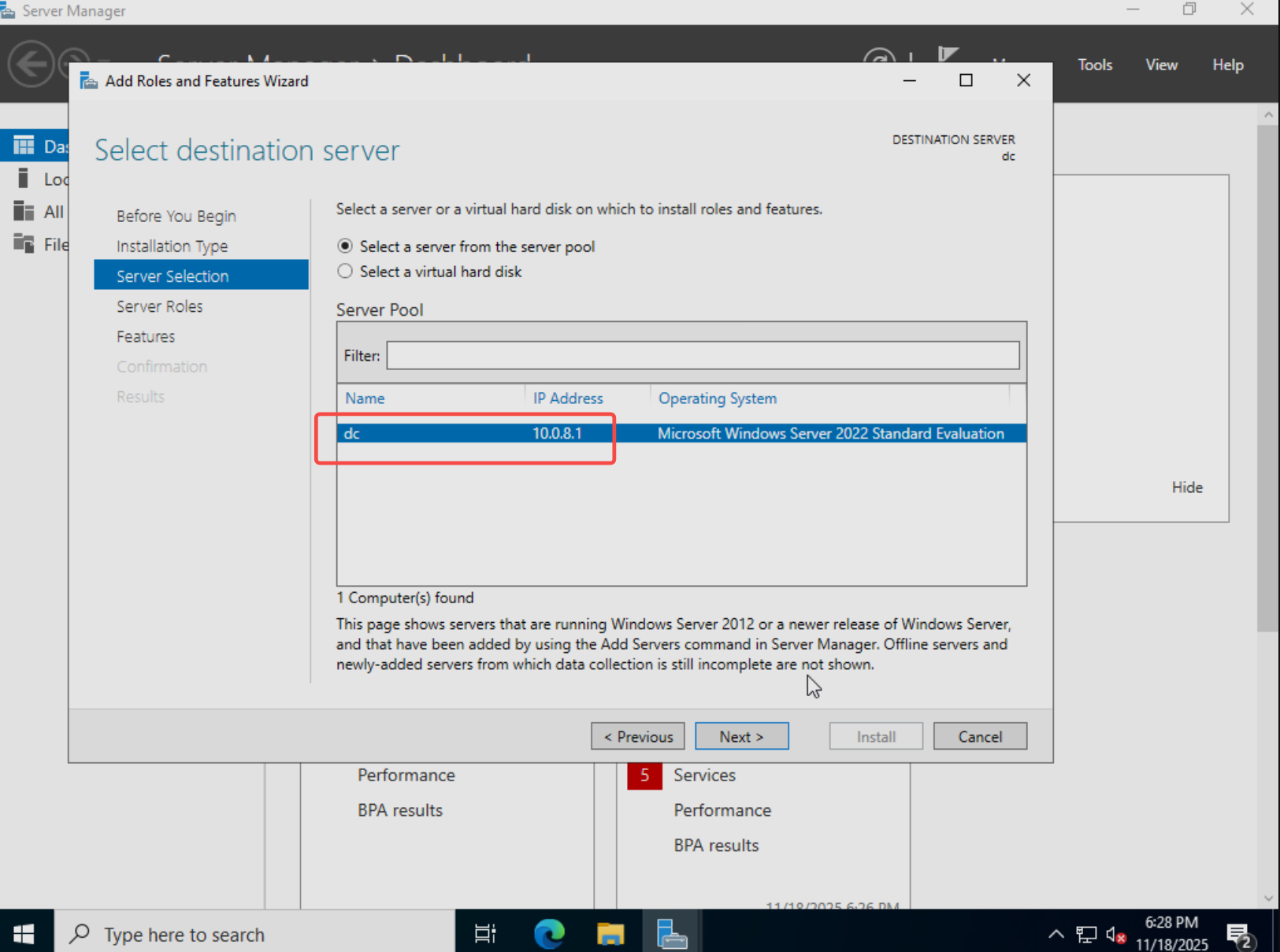
Task: Click Hide in the Server Manager dashboard
Action: coord(1186,487)
